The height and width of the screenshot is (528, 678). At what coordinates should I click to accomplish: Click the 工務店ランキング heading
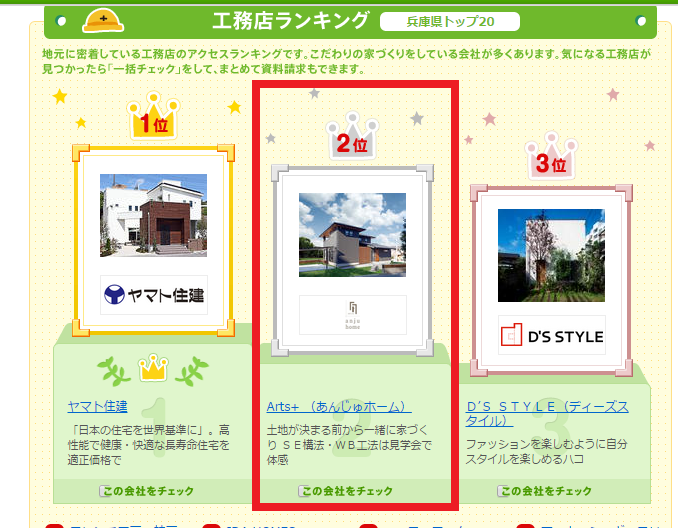(x=291, y=21)
